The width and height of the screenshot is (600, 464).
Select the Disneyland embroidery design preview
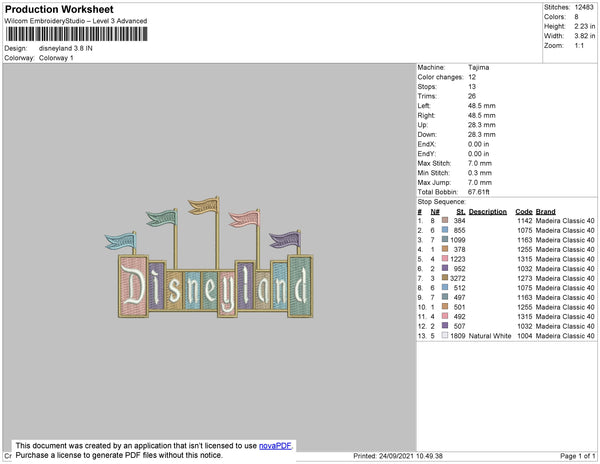point(209,257)
